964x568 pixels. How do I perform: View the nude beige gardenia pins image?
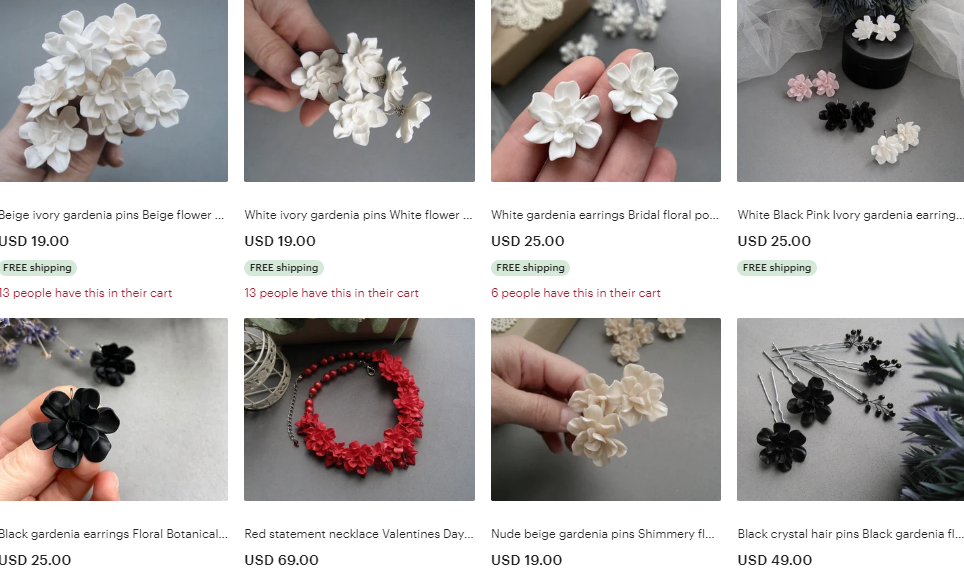pyautogui.click(x=606, y=409)
